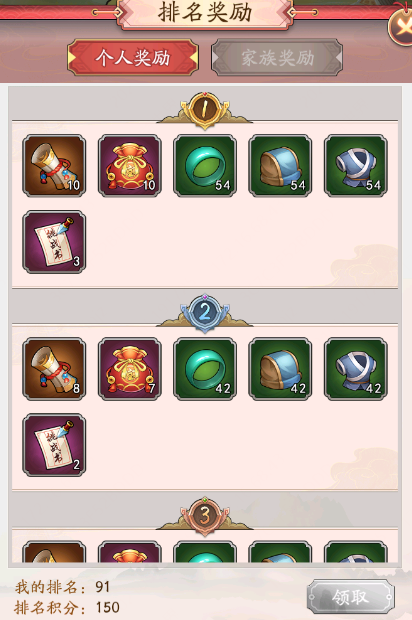
Task: Tap rank 2 jade ring with 42
Action: 205,369
